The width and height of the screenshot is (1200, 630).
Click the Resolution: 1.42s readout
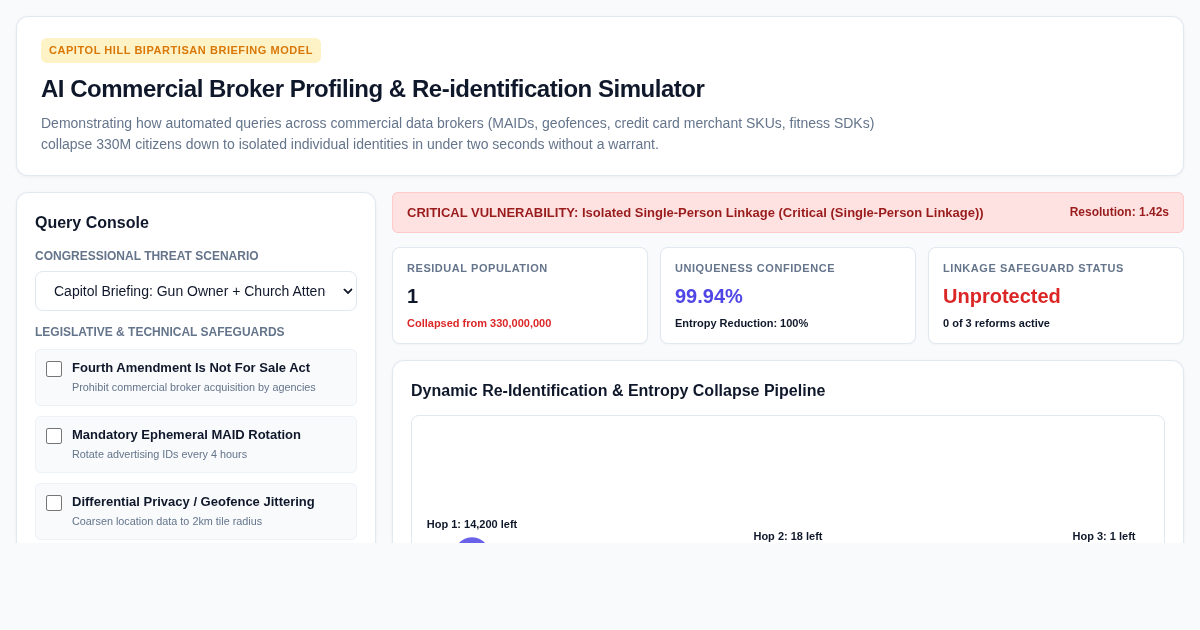(1119, 212)
